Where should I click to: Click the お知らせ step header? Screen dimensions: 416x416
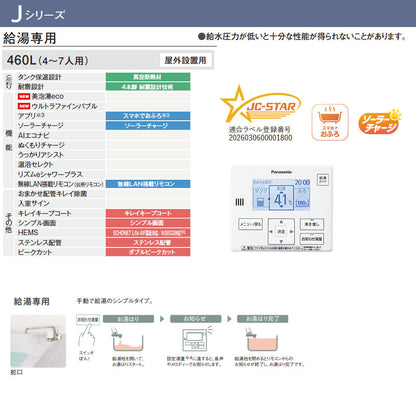tap(196, 319)
